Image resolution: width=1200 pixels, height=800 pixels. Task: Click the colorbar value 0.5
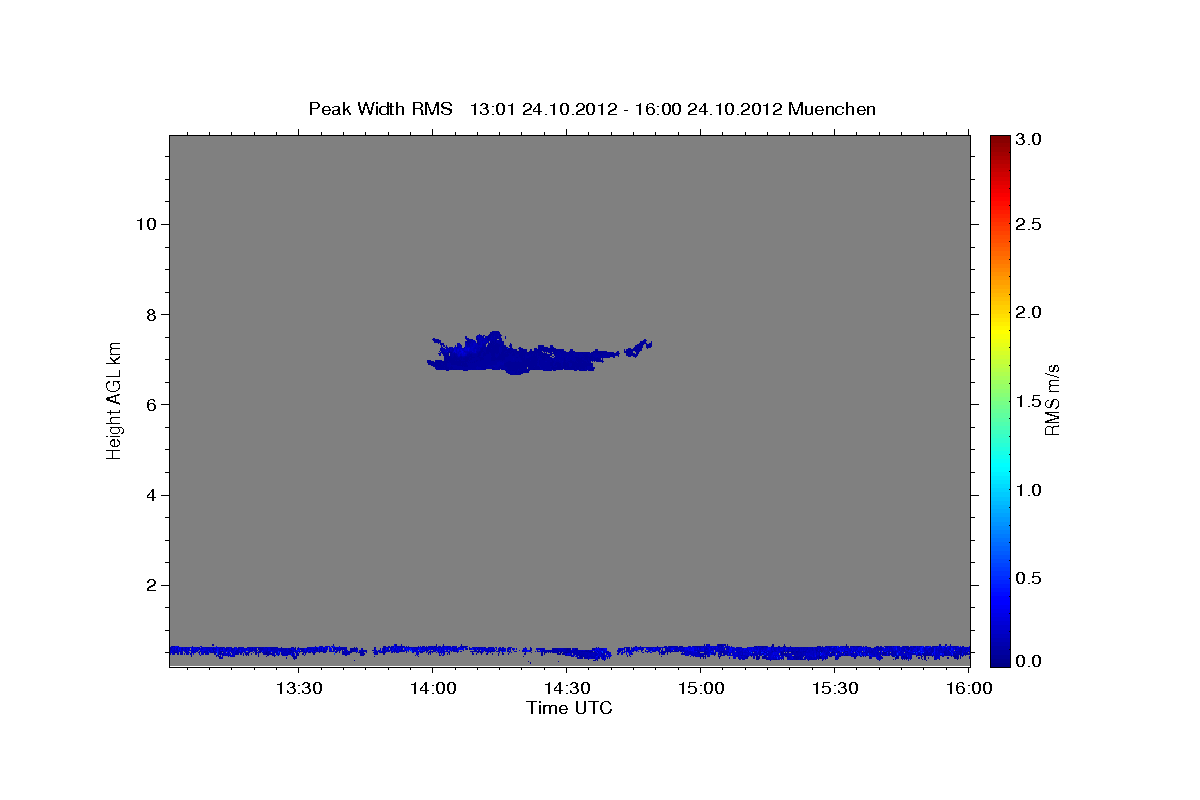tap(1029, 578)
